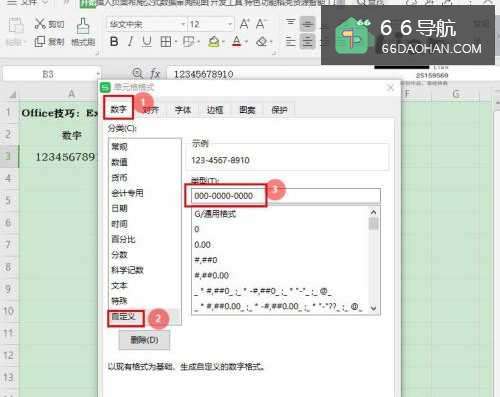Switch to the 边框 tab

(x=215, y=110)
